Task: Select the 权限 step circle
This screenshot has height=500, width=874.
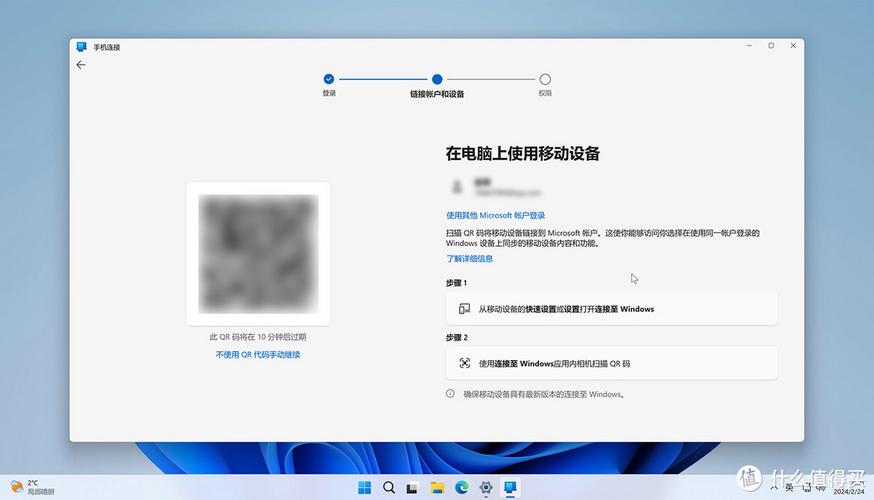Action: coord(545,79)
